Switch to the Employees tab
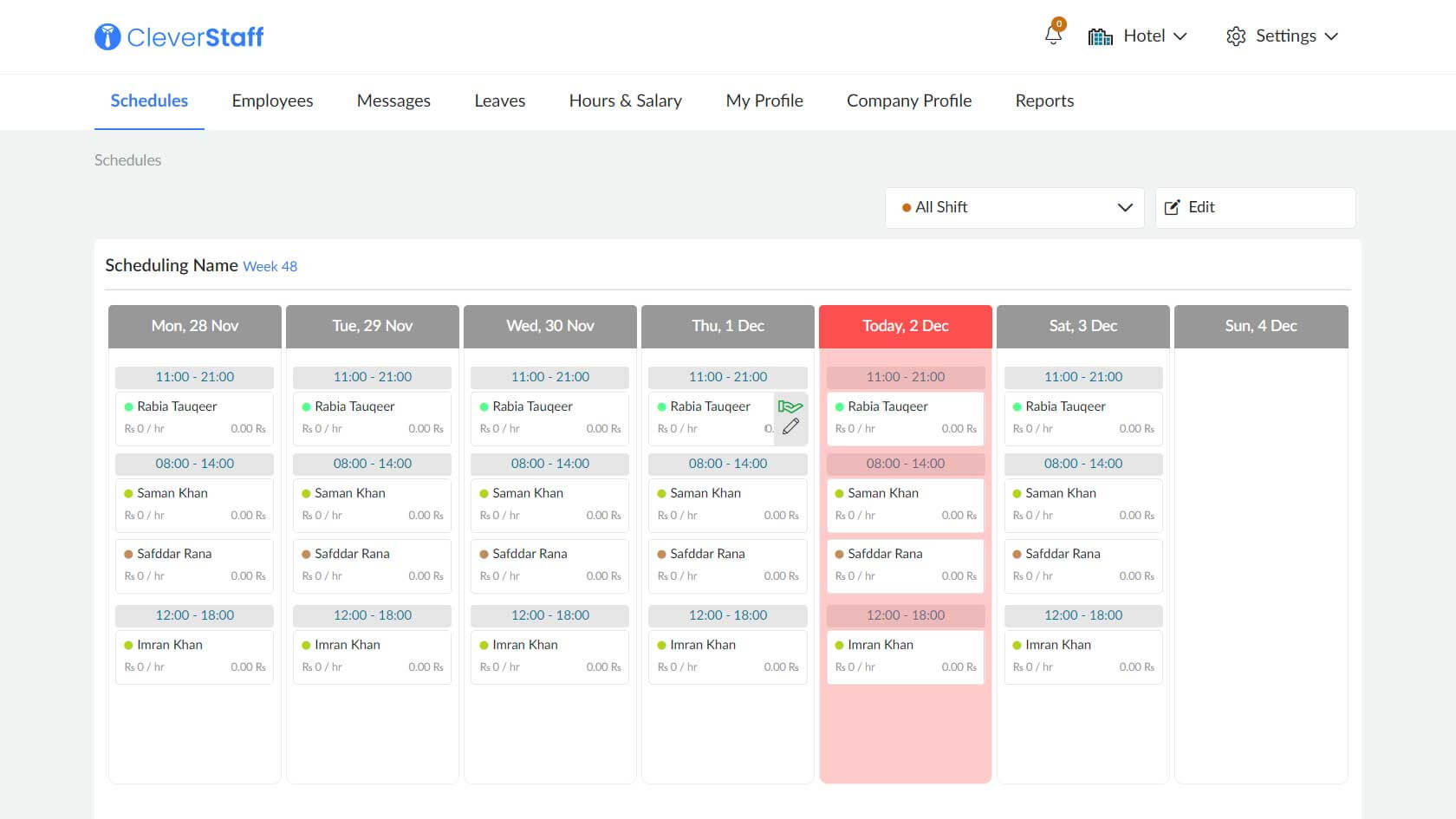Screen dimensions: 1456x819 (x=272, y=101)
